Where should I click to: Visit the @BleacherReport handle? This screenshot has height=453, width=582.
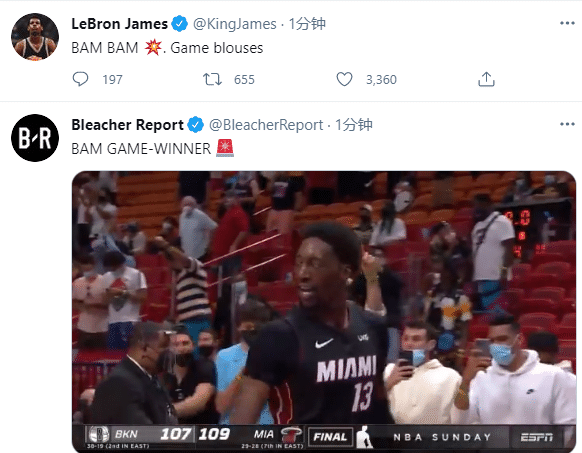pos(266,125)
